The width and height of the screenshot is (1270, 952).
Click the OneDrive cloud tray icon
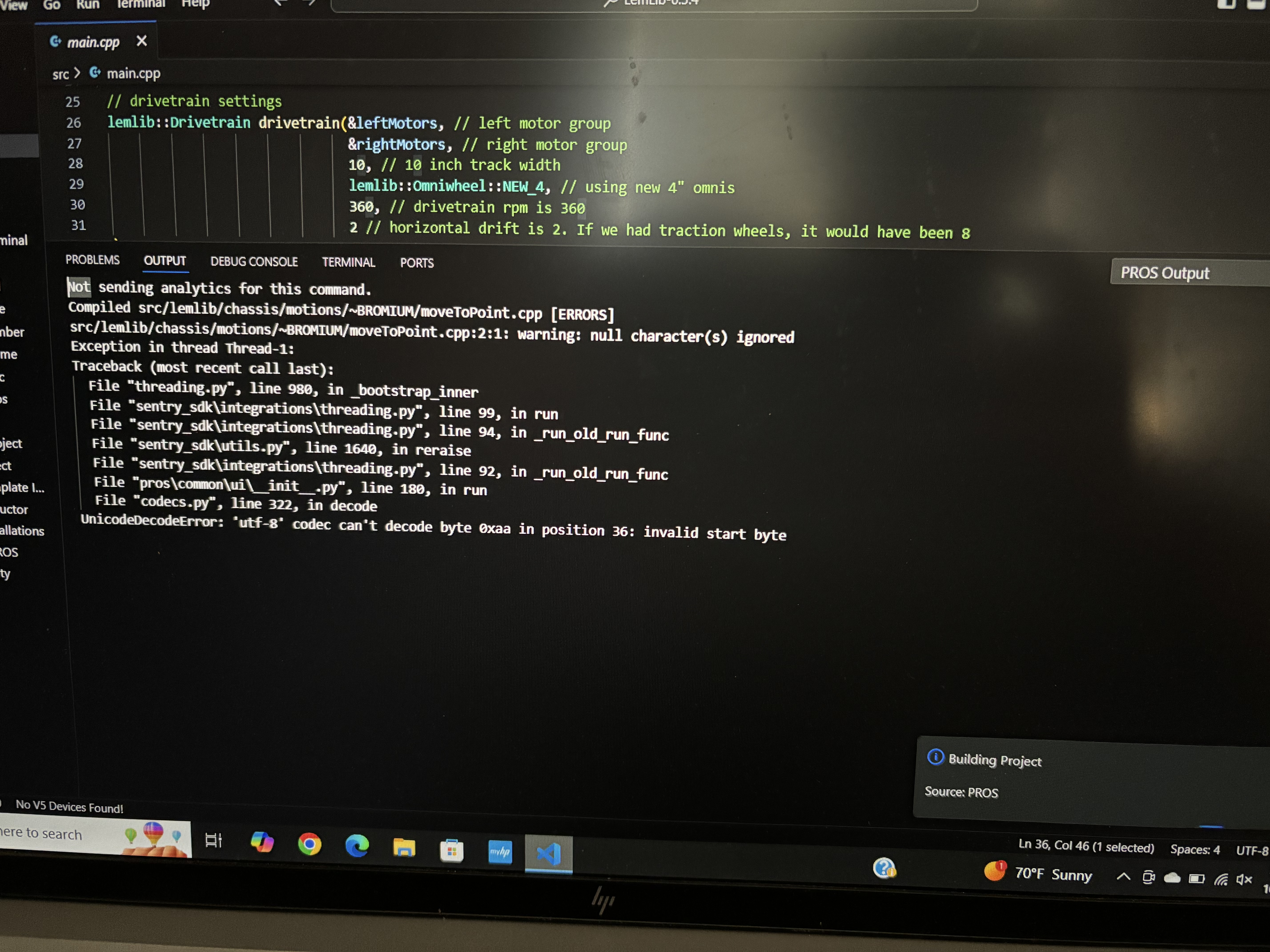[x=1172, y=878]
